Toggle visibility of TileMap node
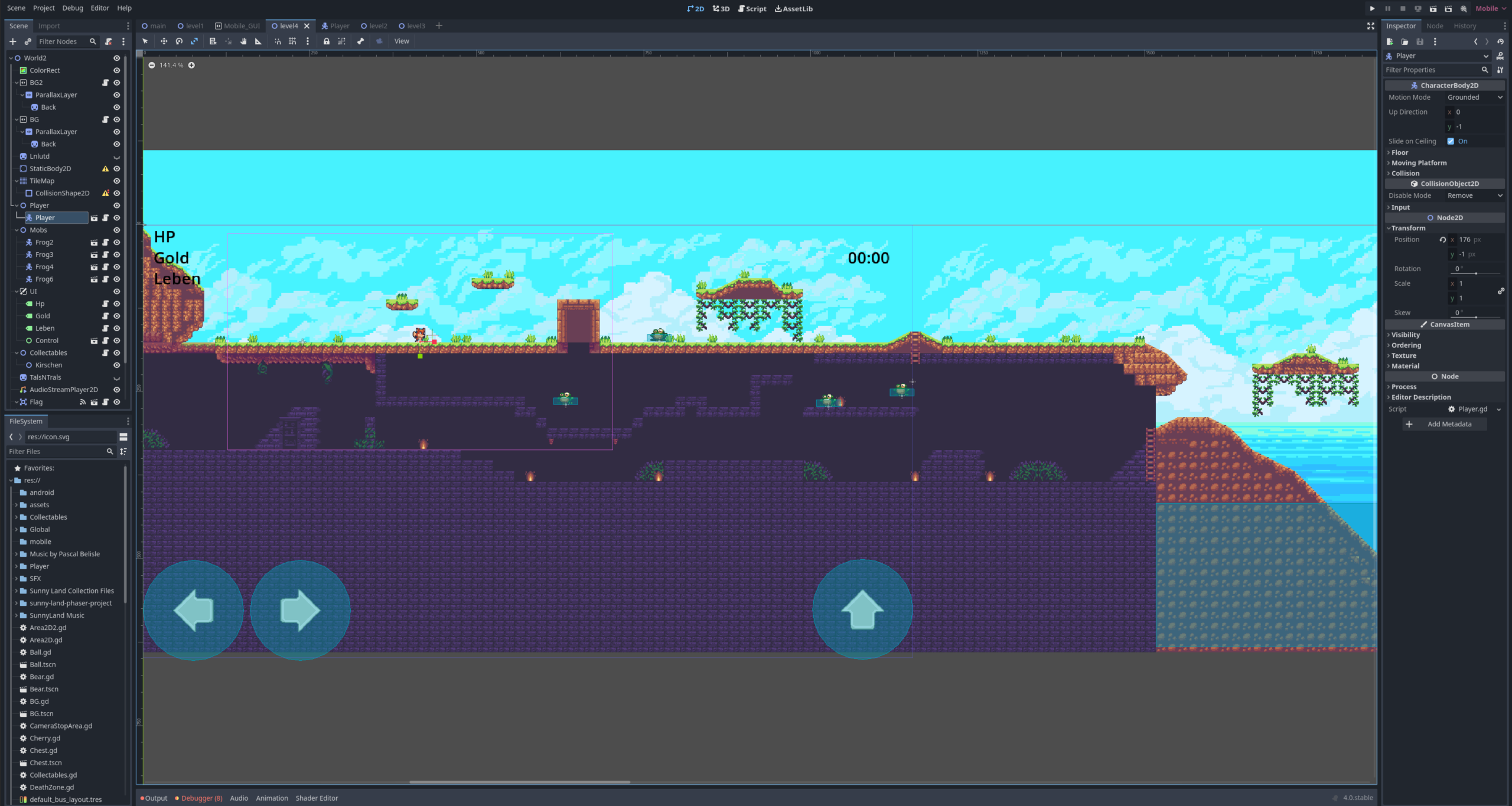 [117, 181]
